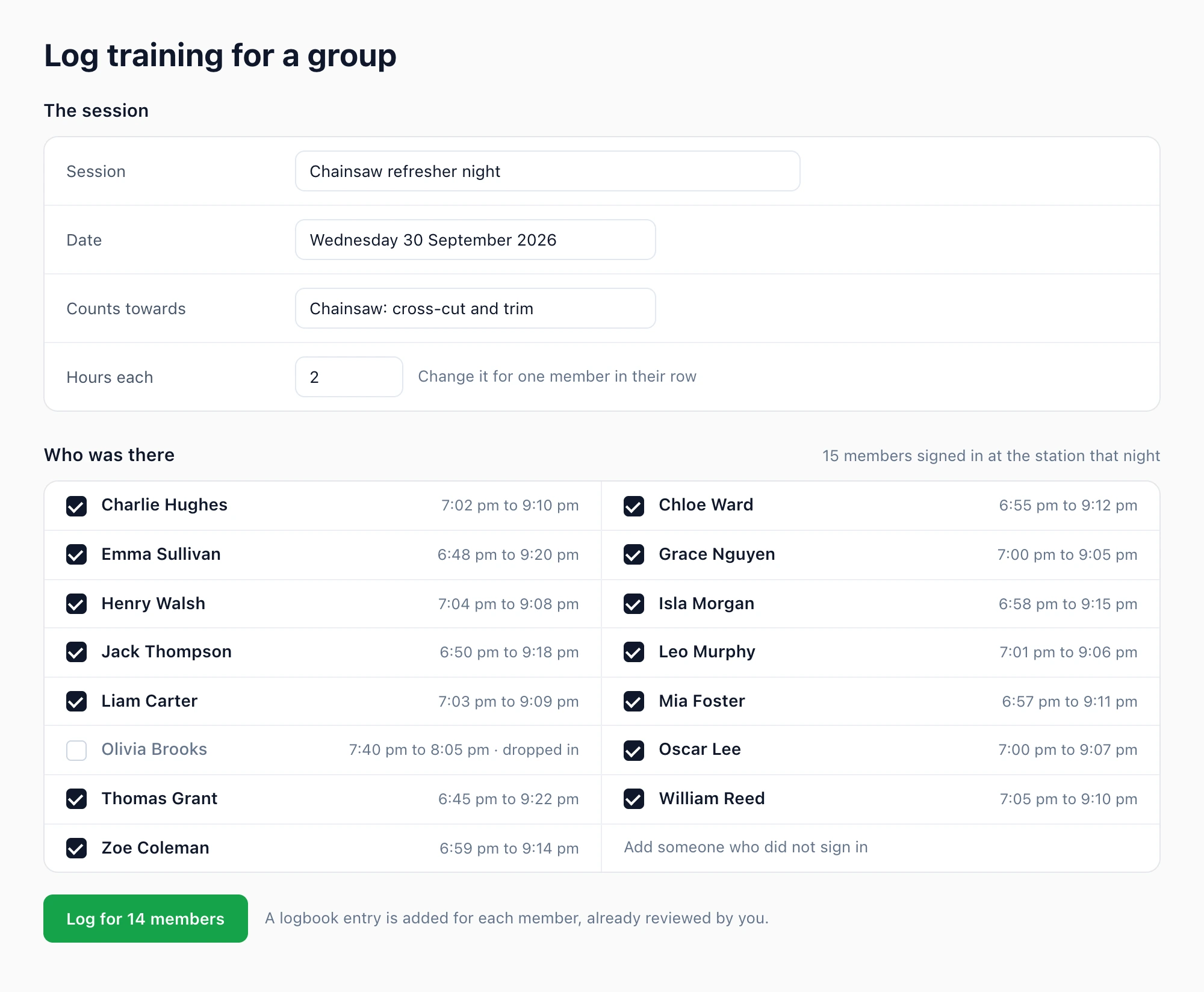Uncheck Zoe Coleman checkbox
1204x992 pixels.
[76, 848]
